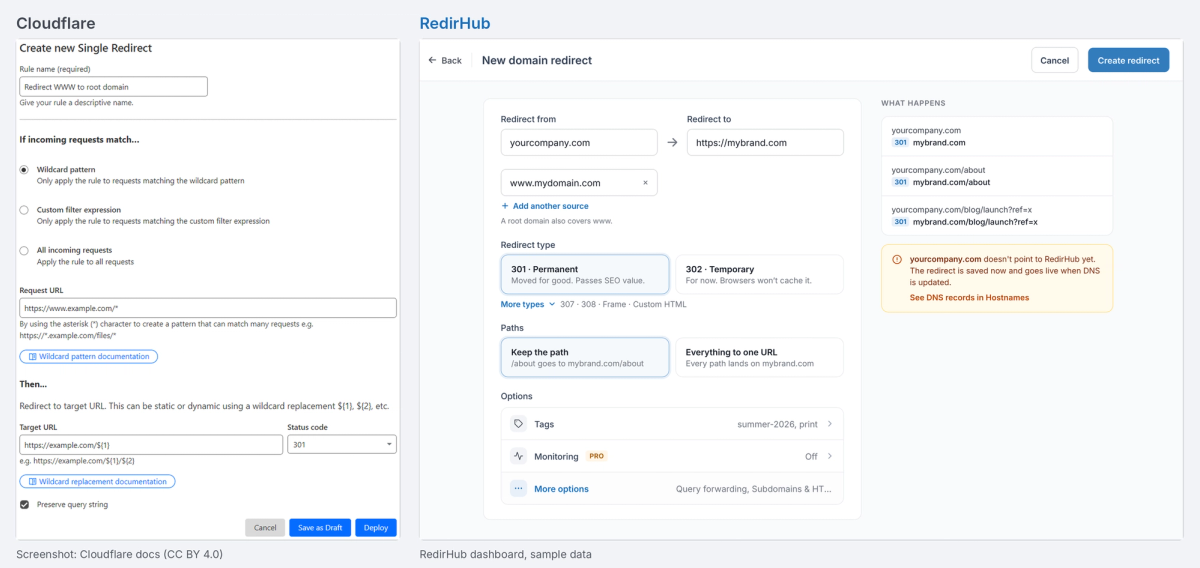Click the 301 badge beside mybrand.com/about
The height and width of the screenshot is (568, 1200).
coord(900,182)
